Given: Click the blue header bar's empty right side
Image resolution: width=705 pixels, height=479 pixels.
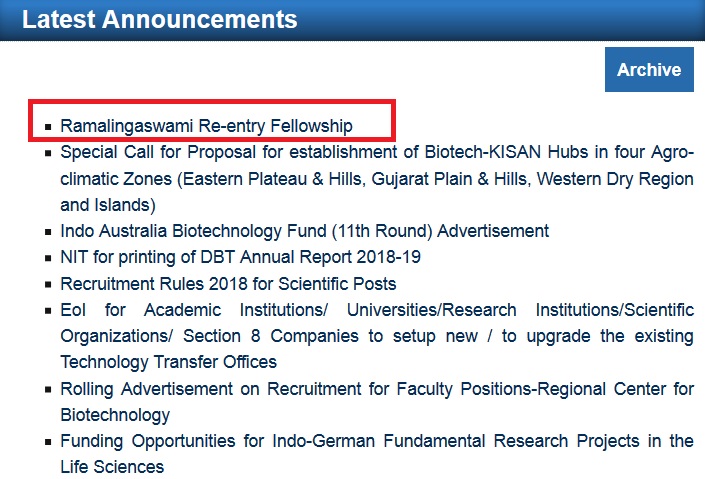Looking at the screenshot, I should click(x=550, y=19).
